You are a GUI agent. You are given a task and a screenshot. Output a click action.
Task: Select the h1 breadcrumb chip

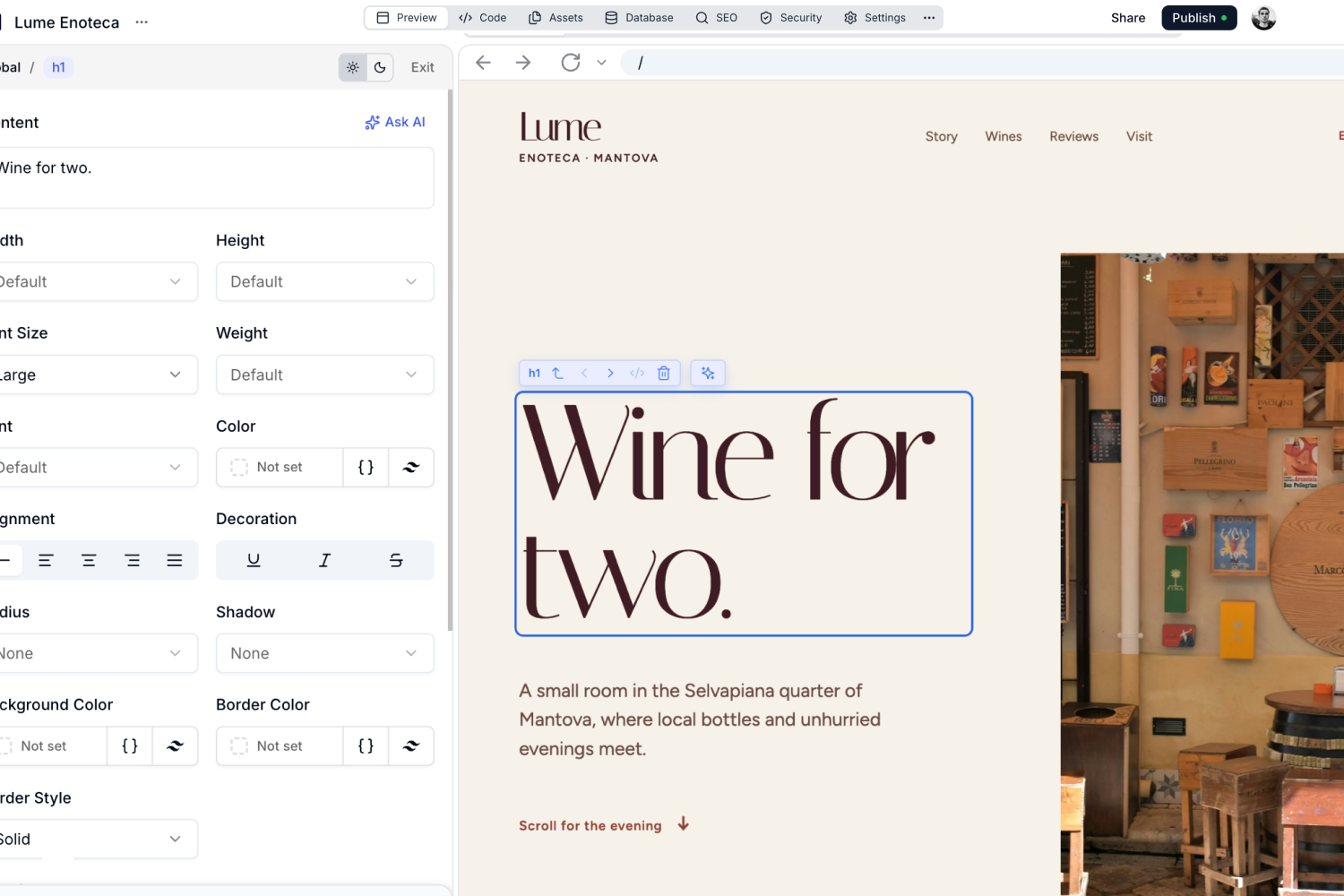(x=58, y=67)
